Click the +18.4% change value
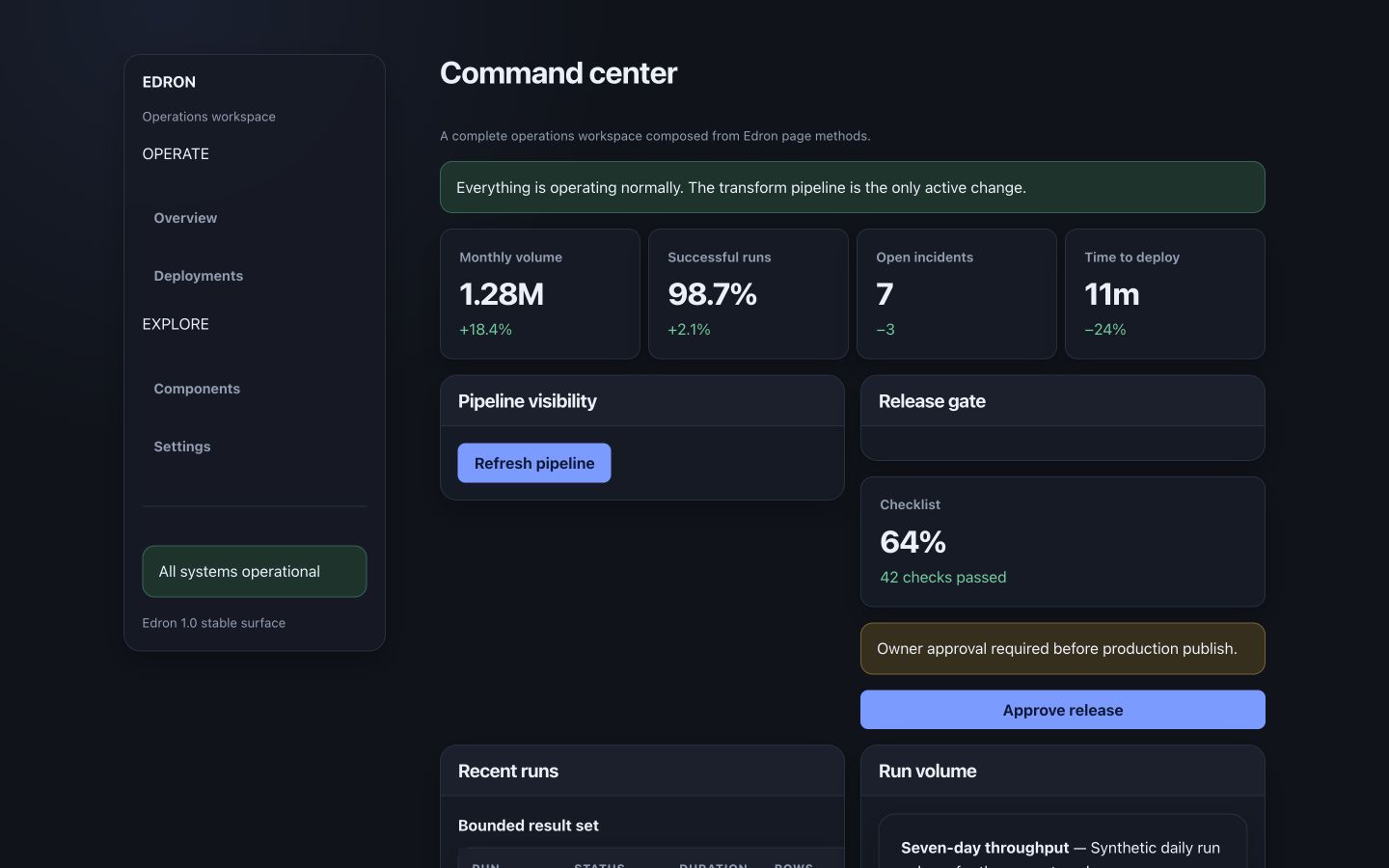This screenshot has width=1389, height=868. [x=485, y=329]
